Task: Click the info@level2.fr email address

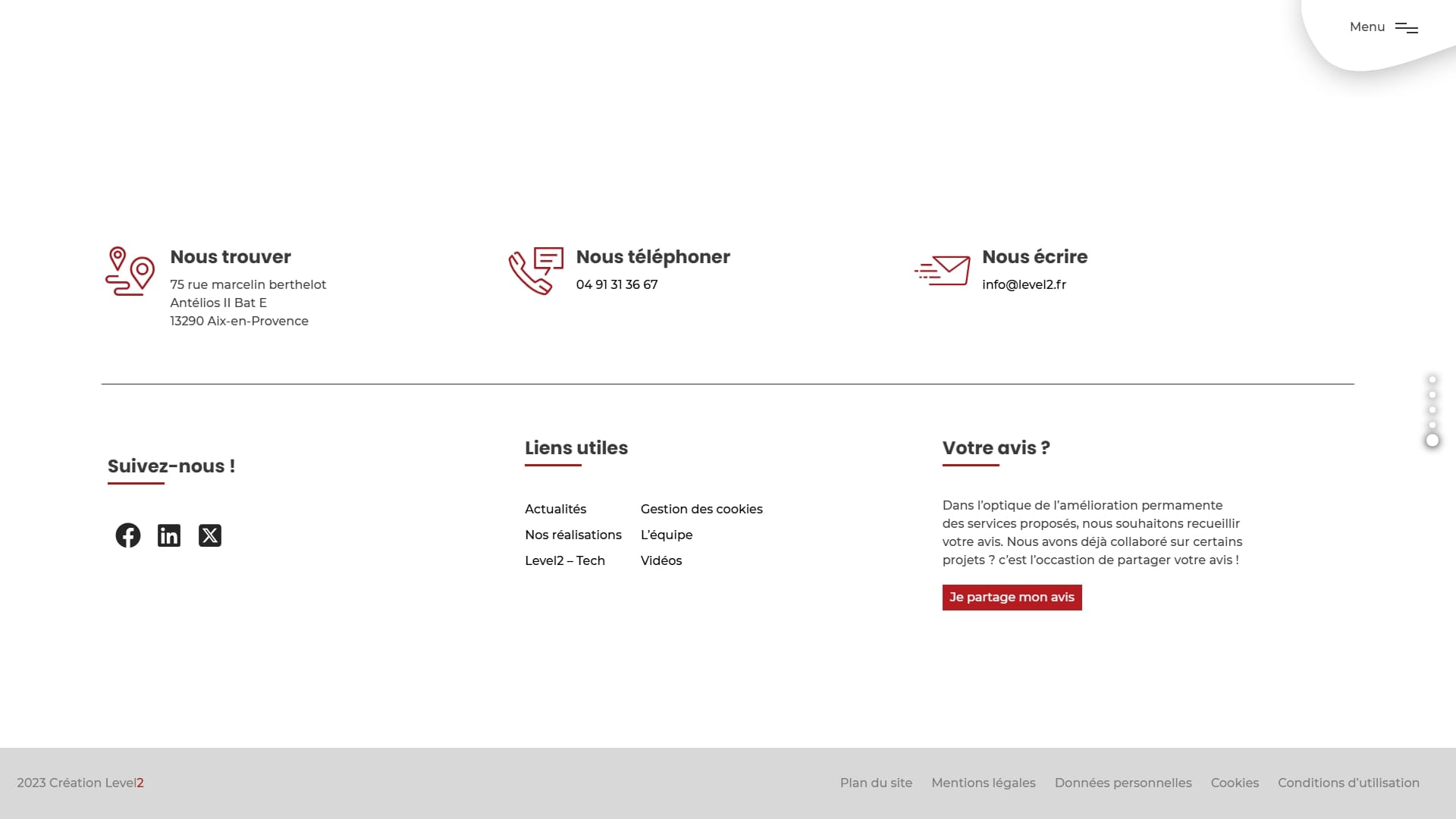Action: tap(1024, 284)
